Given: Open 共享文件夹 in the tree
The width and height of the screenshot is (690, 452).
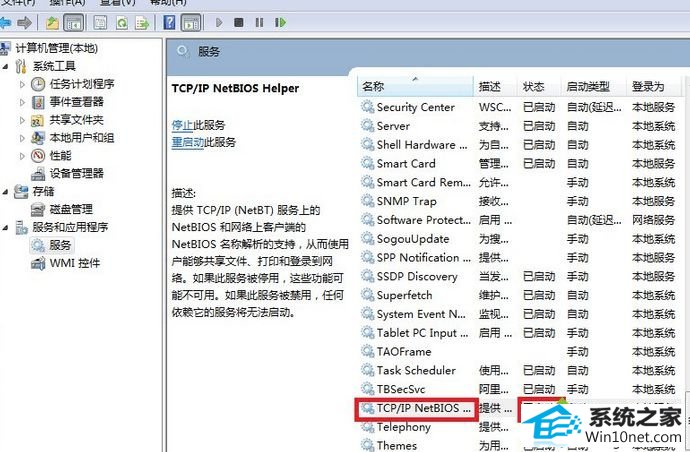Looking at the screenshot, I should click(77, 120).
